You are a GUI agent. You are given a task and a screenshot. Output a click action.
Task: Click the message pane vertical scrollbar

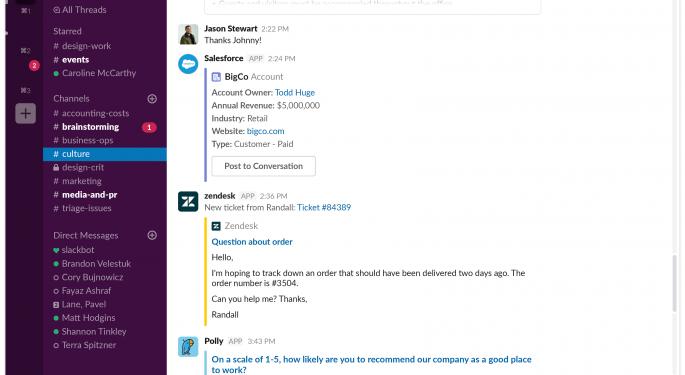tap(675, 284)
